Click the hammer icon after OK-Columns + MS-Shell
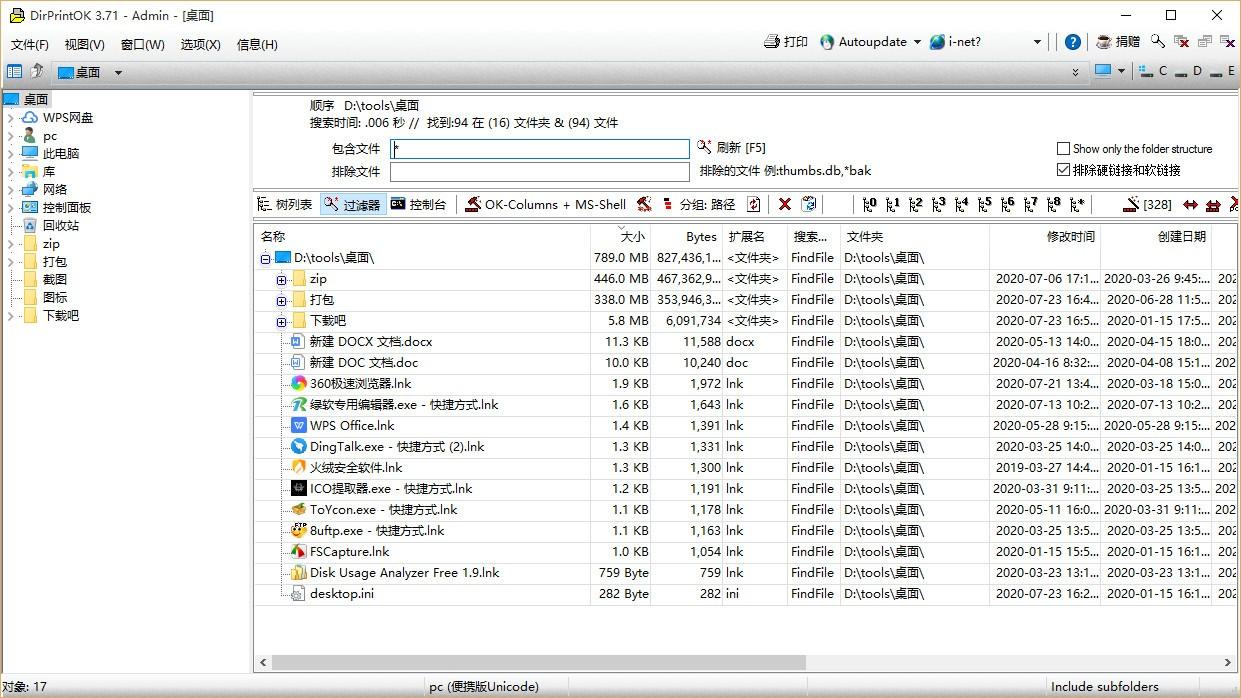 point(644,204)
